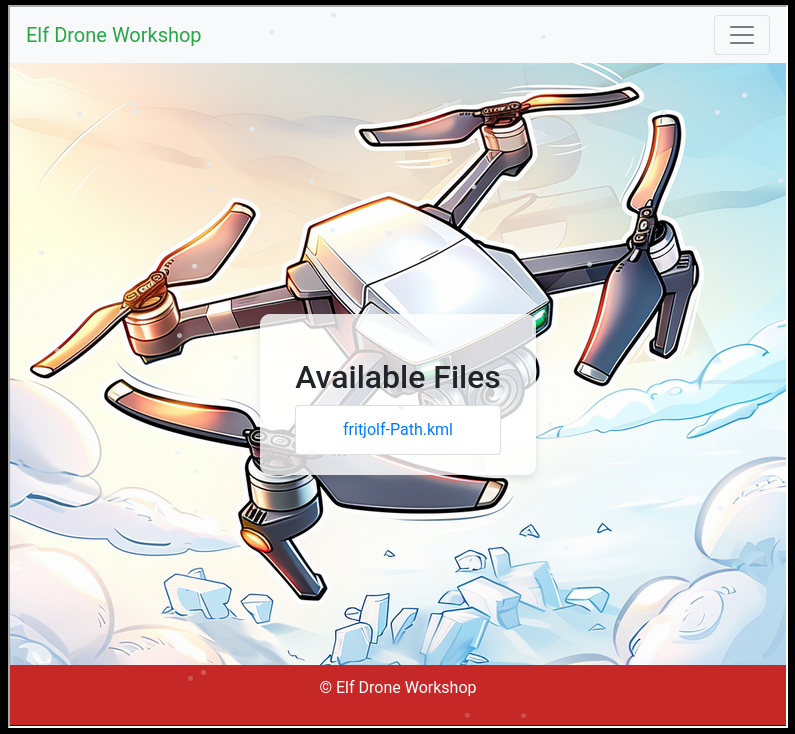The width and height of the screenshot is (795, 734).
Task: Open the hamburger navigation menu
Action: 741,35
